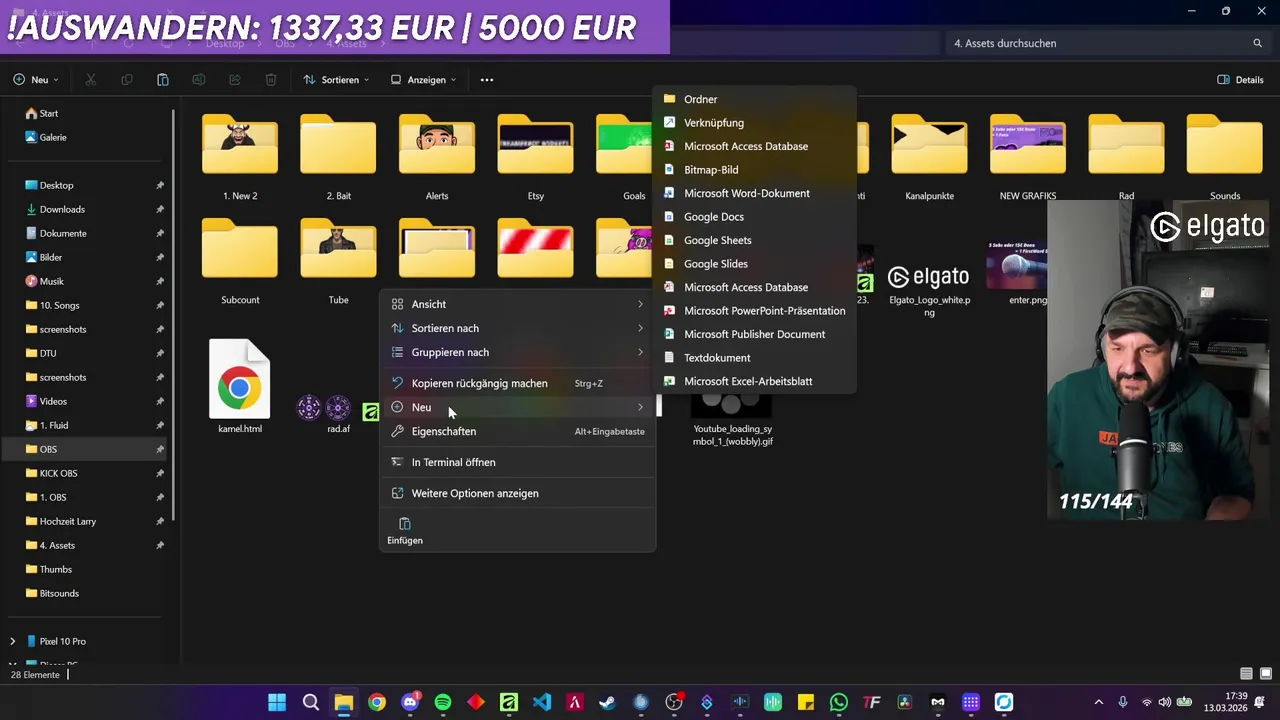This screenshot has width=1280, height=720.
Task: Click Eigenschaften in context menu
Action: point(518,431)
